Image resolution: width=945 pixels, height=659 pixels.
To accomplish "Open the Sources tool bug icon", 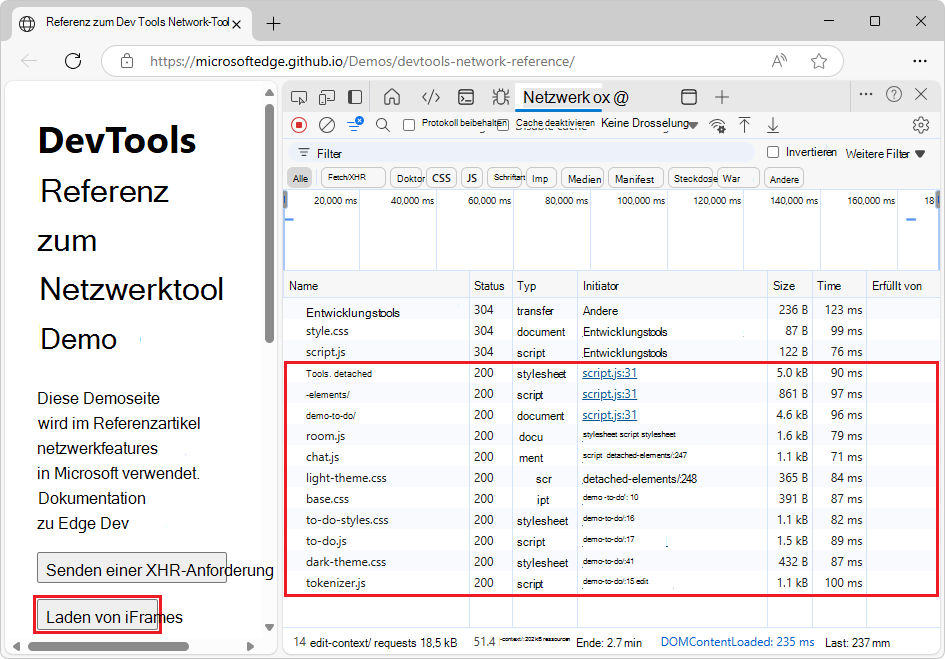I will [x=500, y=97].
